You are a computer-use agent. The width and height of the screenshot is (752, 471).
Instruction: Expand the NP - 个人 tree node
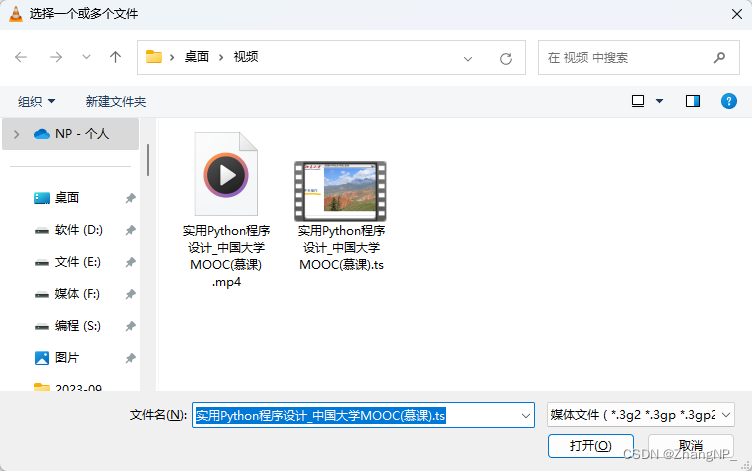(16, 134)
